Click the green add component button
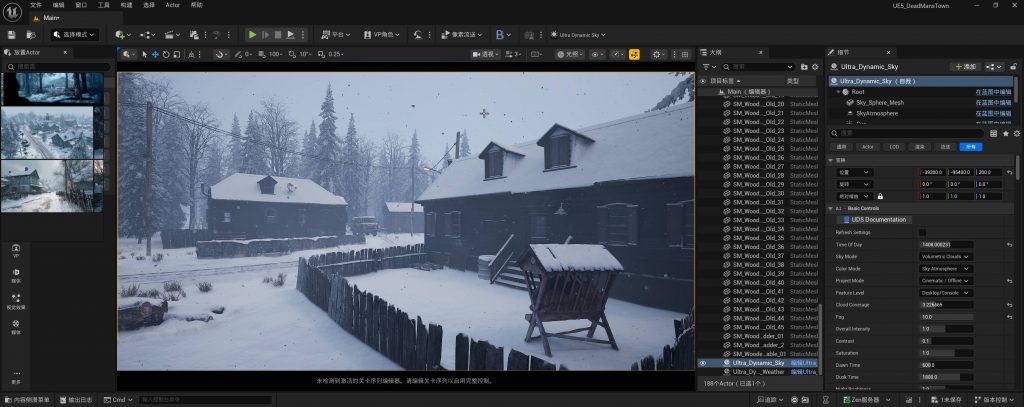Screen dimensions: 1024x407 point(963,66)
